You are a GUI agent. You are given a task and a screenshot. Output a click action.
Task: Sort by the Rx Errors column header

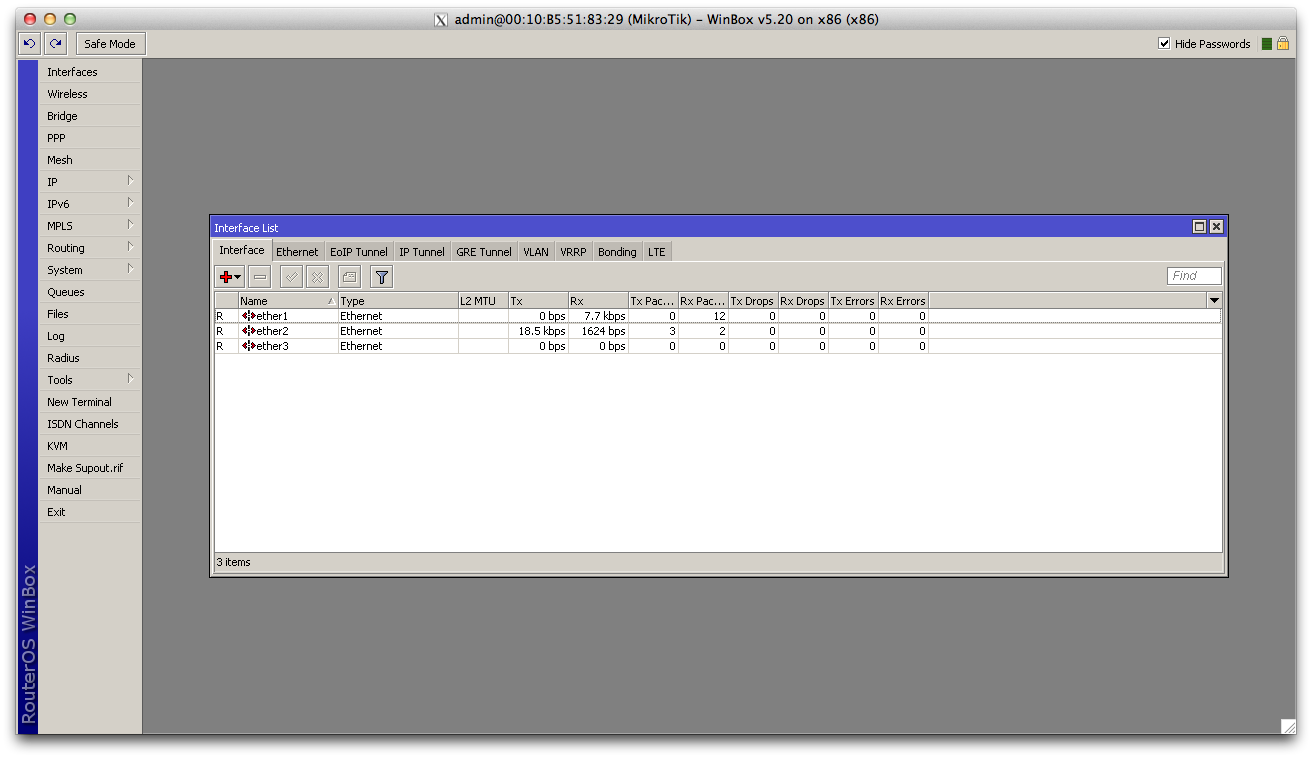(x=903, y=301)
